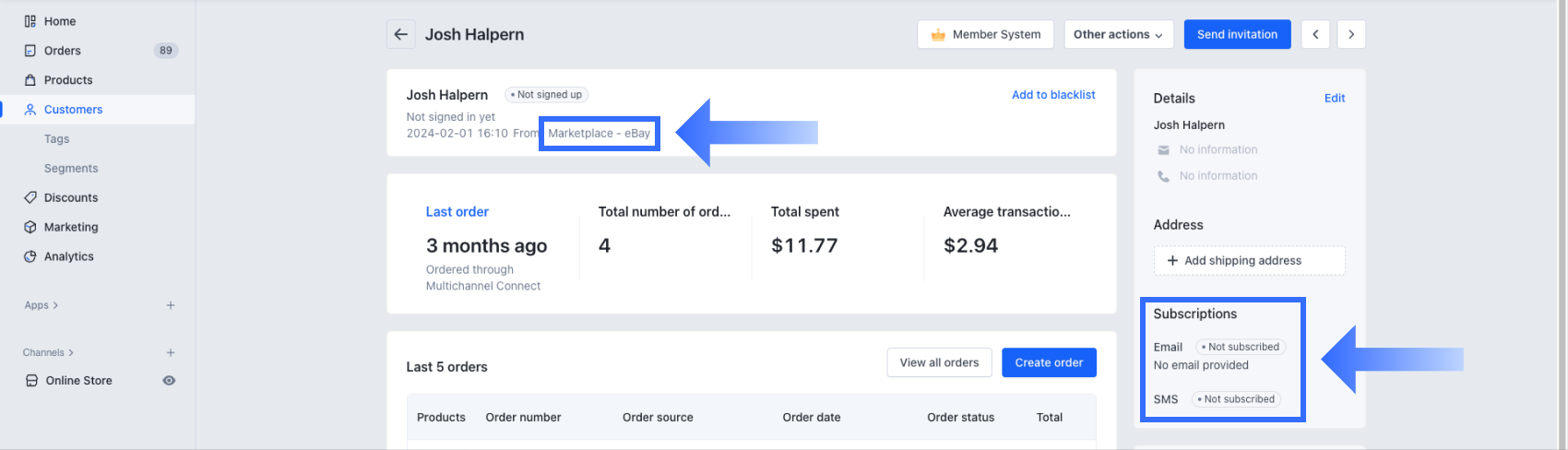The image size is (1568, 450).
Task: Open the Orders menu item
Action: click(x=63, y=51)
